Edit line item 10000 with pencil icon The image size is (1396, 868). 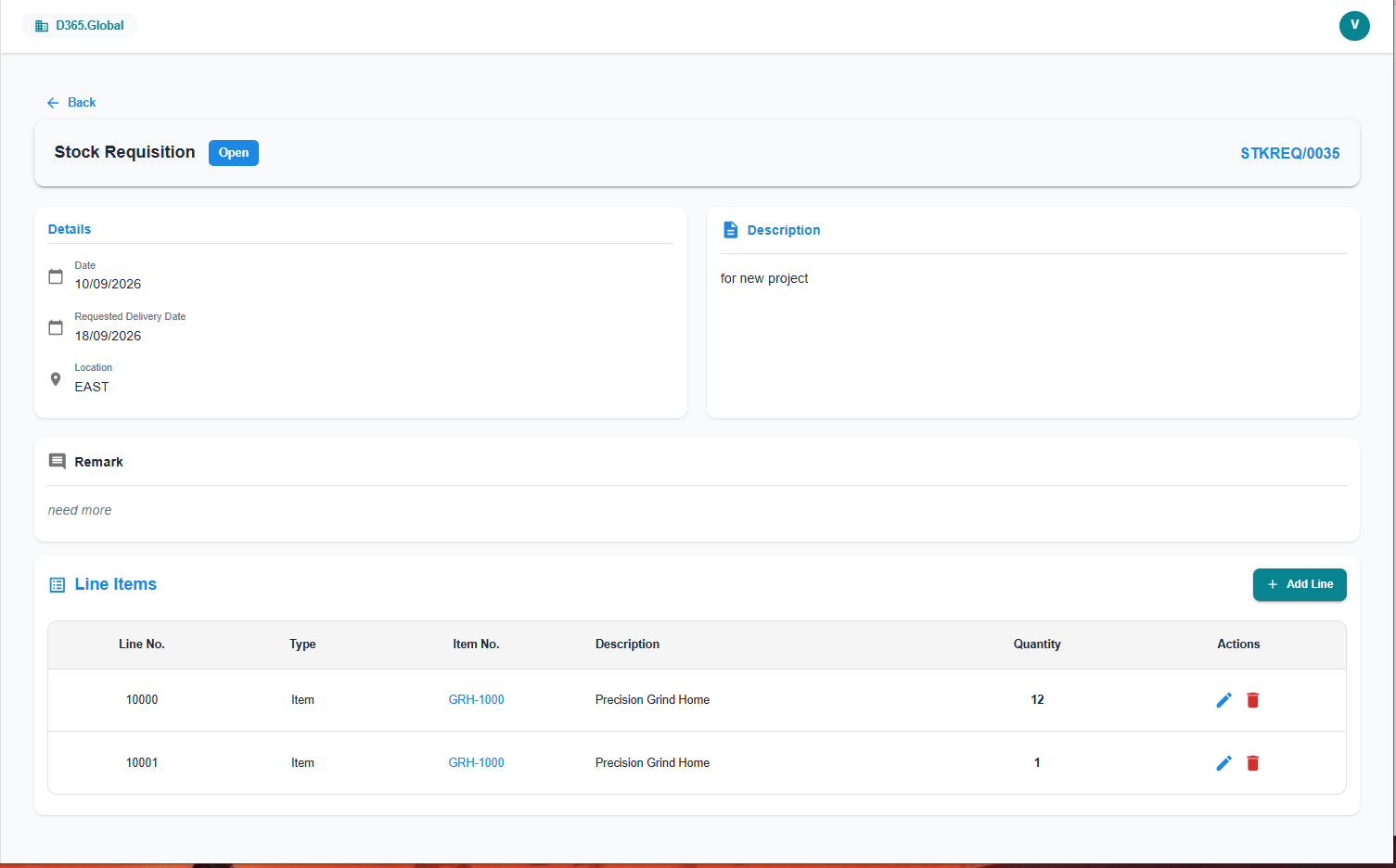pos(1223,700)
